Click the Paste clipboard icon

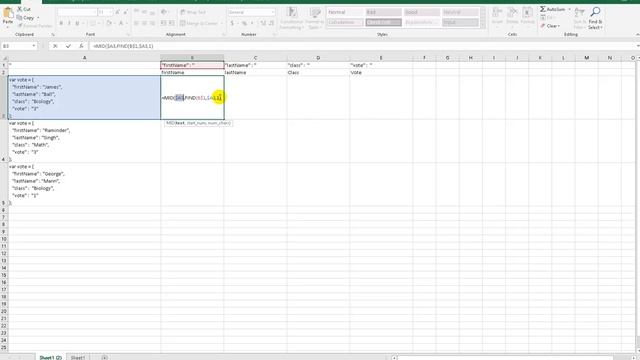click(x=8, y=13)
